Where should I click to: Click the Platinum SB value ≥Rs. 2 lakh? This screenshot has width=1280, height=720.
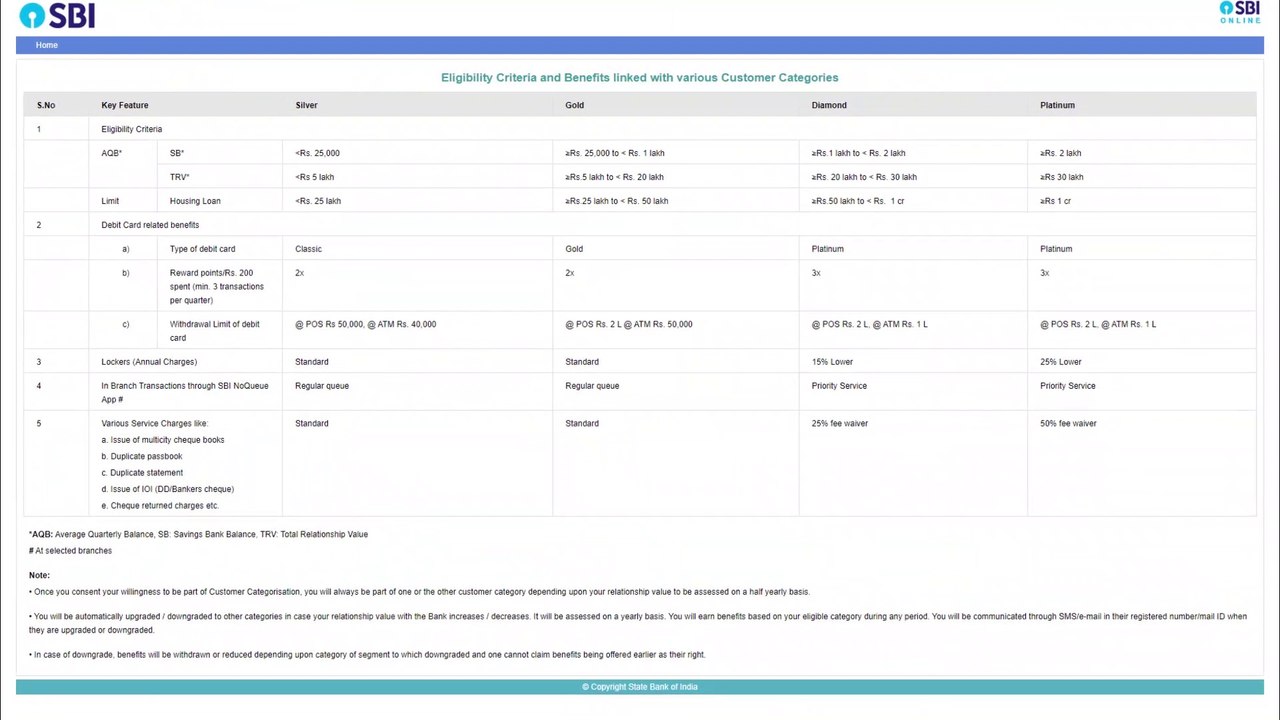coord(1060,153)
